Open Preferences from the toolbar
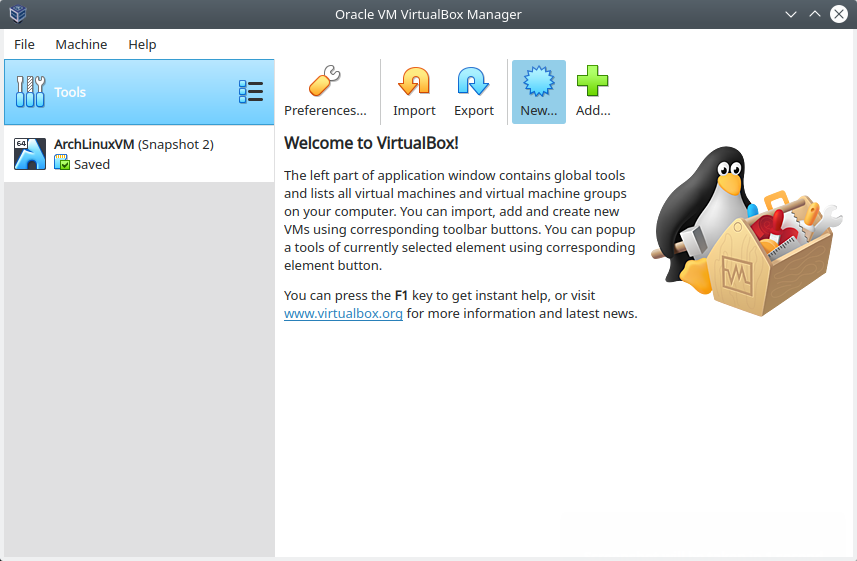Viewport: 857px width, 561px height. tap(325, 92)
